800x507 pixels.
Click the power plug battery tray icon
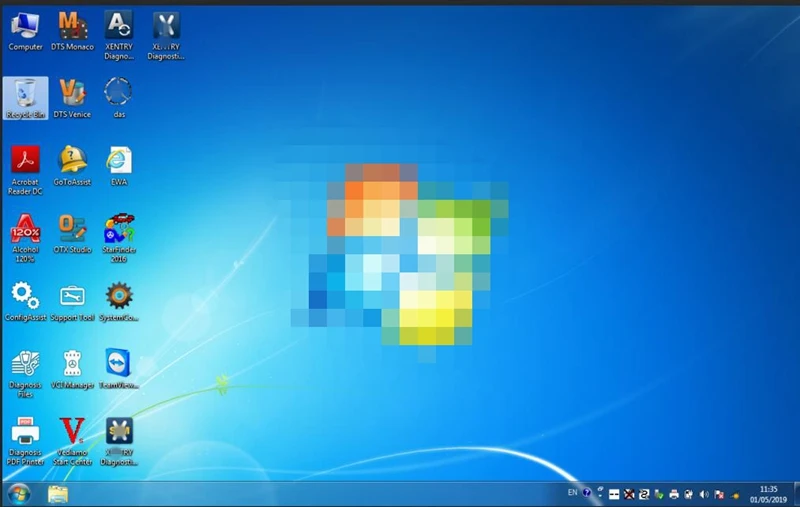(689, 494)
